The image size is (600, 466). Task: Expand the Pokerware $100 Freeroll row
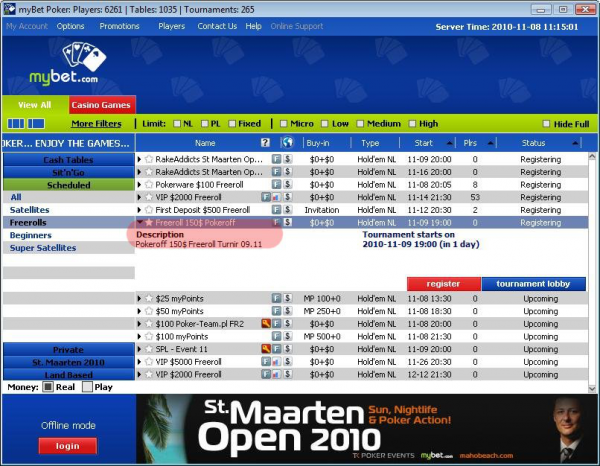click(139, 185)
